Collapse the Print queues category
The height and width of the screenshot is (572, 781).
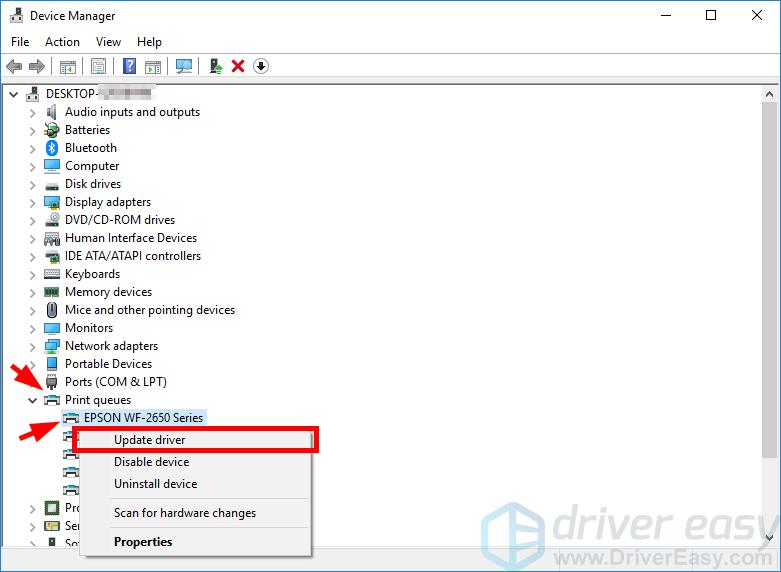point(32,400)
